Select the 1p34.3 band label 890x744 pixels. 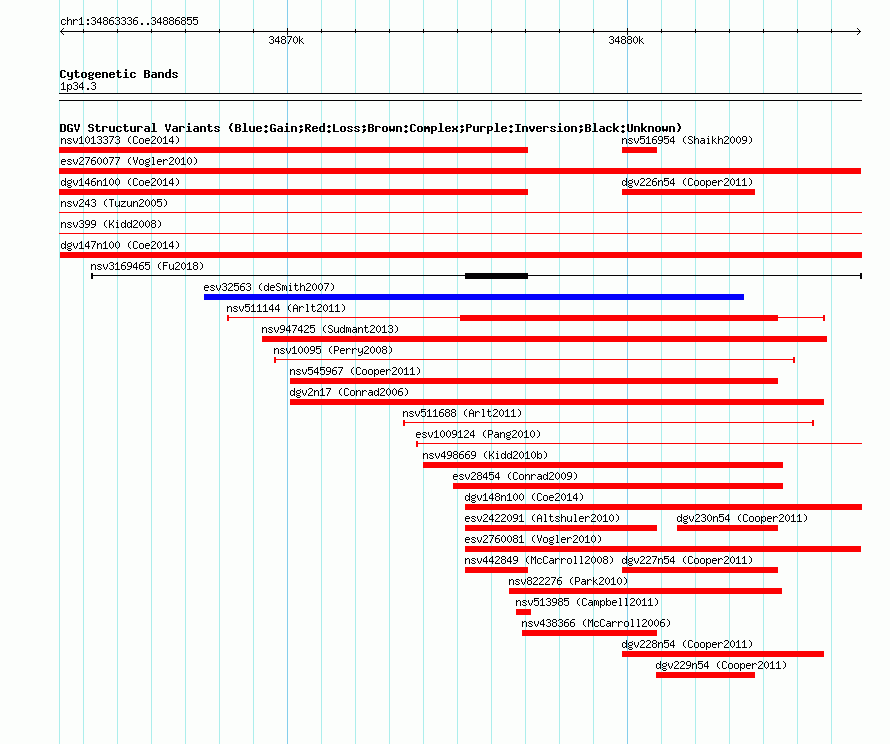[78, 86]
